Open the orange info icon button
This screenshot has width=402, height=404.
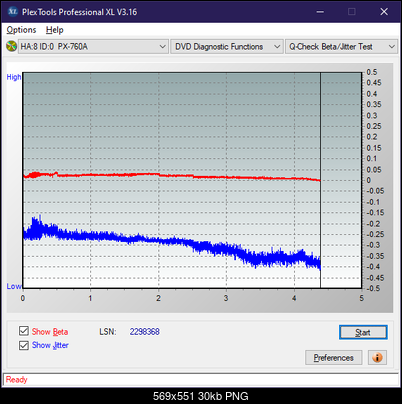377,358
